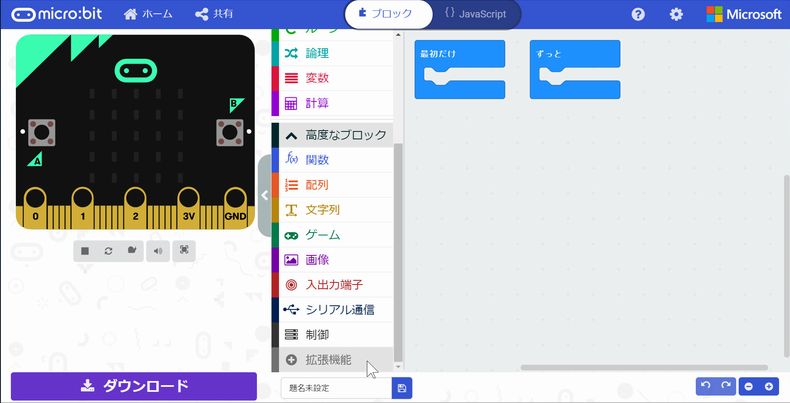Collapse the 高度なブロック category list
The height and width of the screenshot is (403, 790).
(x=333, y=134)
